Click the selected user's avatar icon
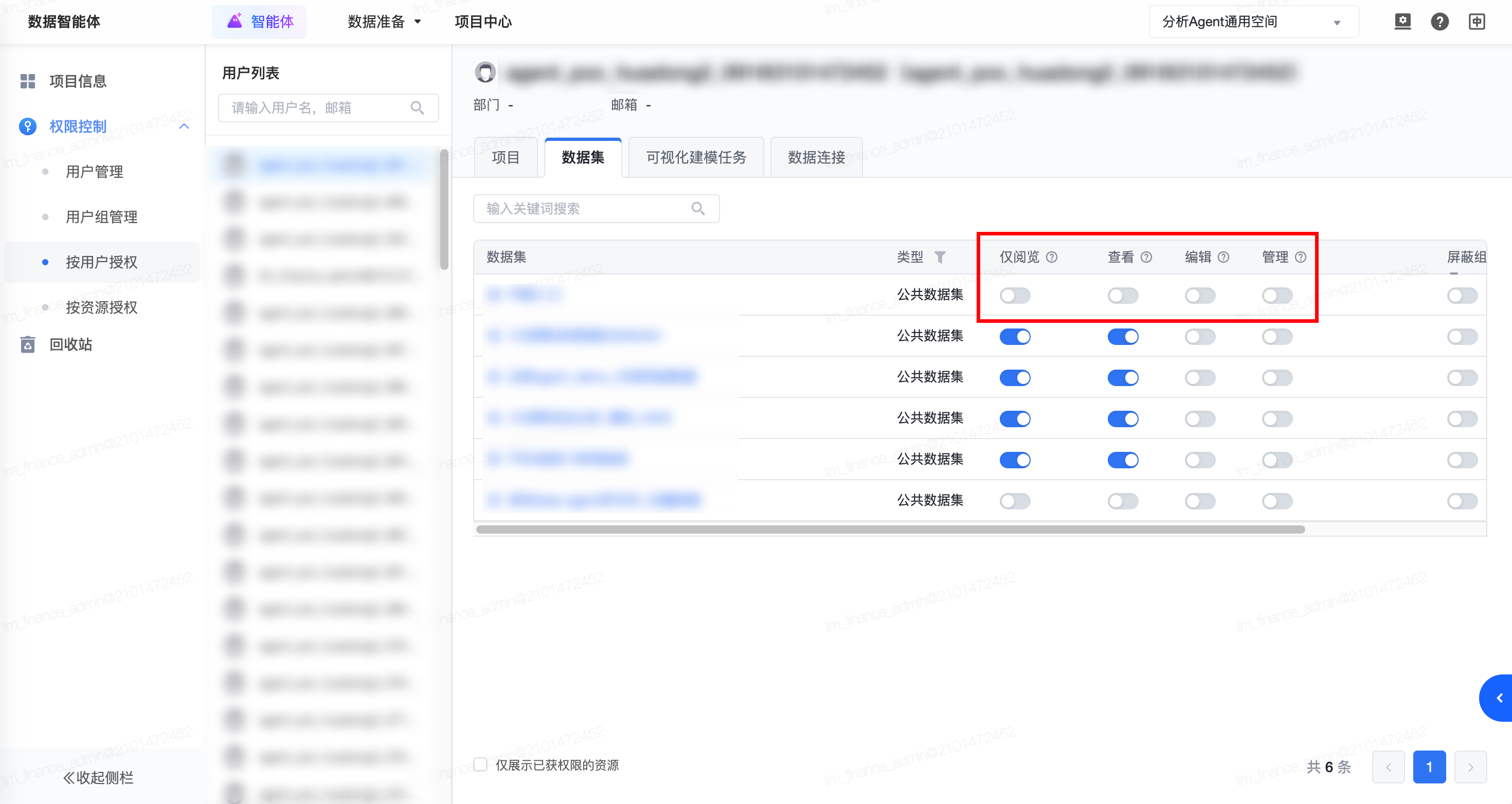This screenshot has height=804, width=1512. point(485,72)
